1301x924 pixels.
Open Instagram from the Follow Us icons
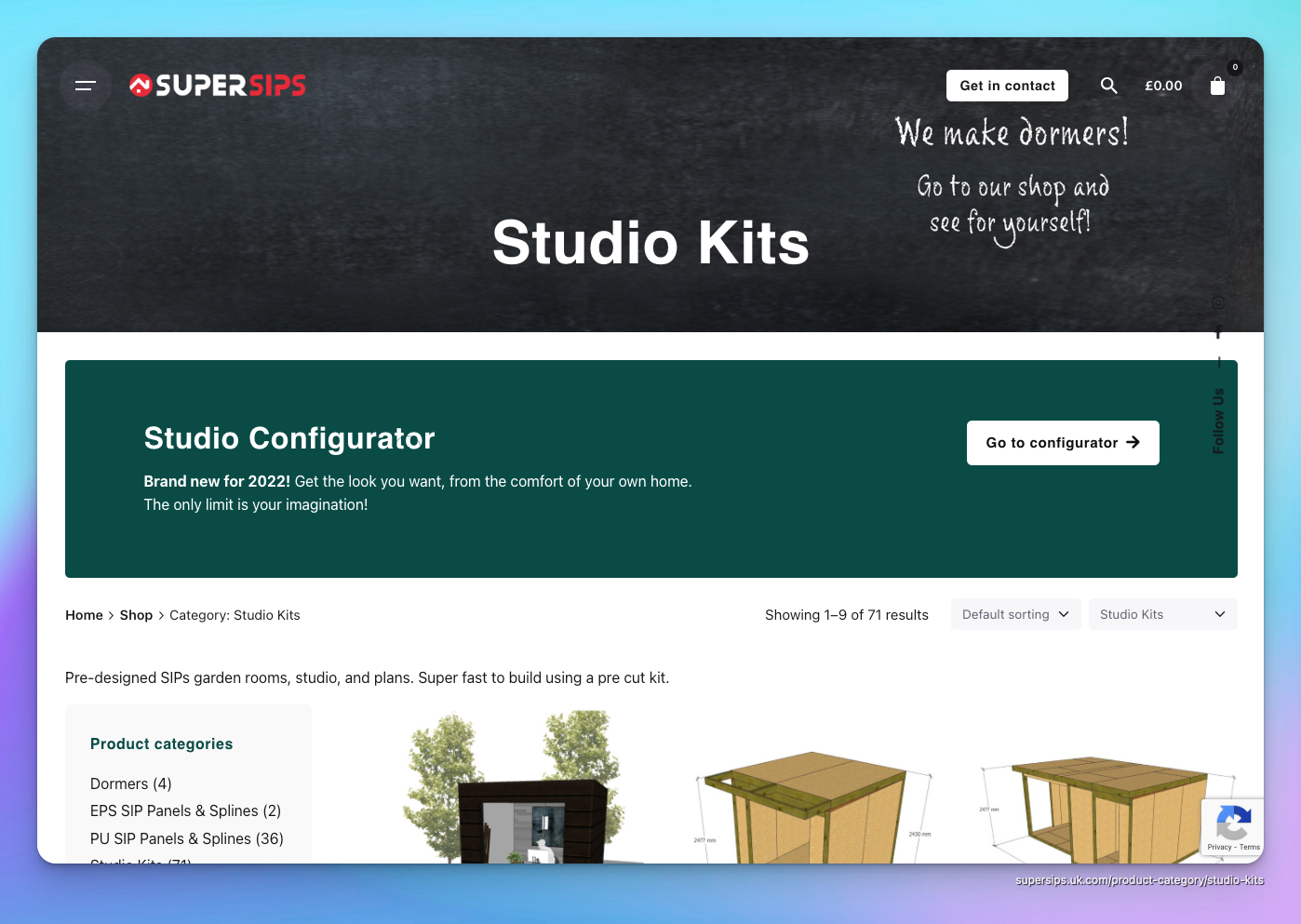click(x=1218, y=302)
